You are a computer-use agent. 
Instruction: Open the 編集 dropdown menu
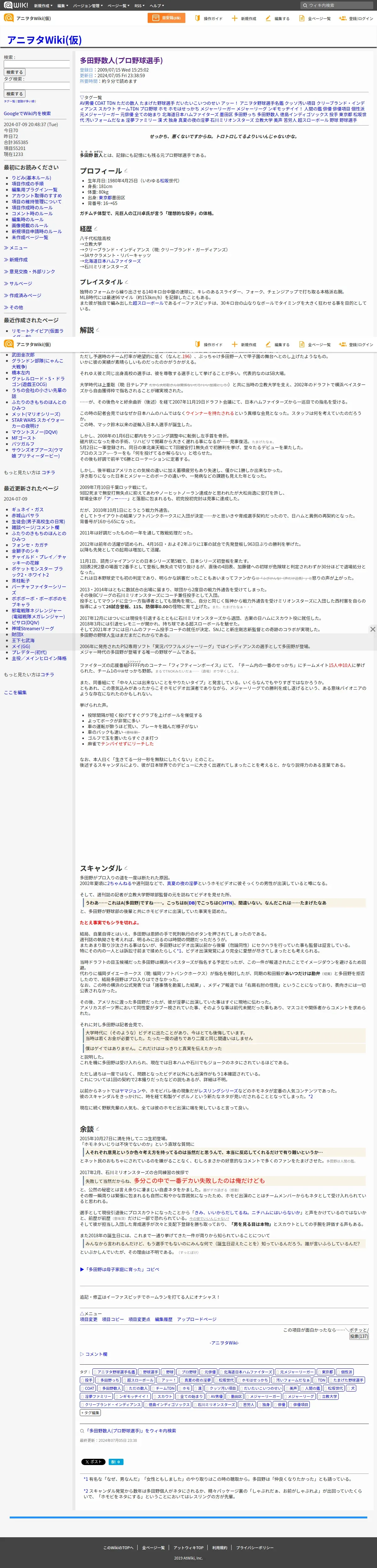click(x=62, y=5)
